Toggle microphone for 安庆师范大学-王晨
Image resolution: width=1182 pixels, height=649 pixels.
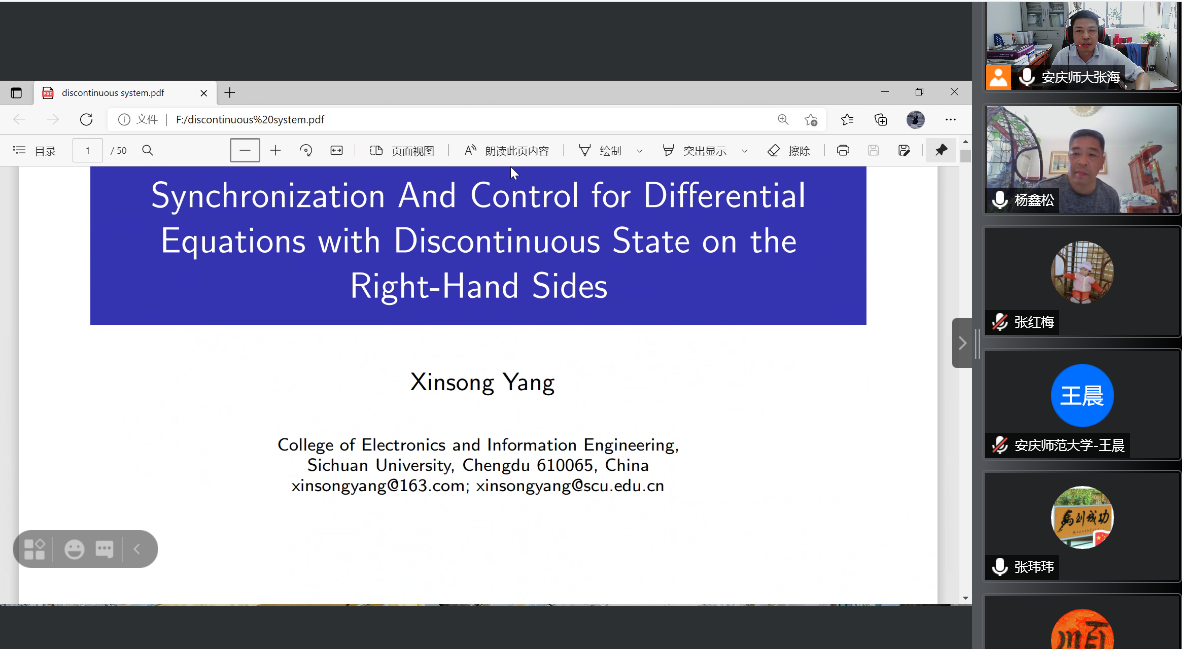(999, 445)
